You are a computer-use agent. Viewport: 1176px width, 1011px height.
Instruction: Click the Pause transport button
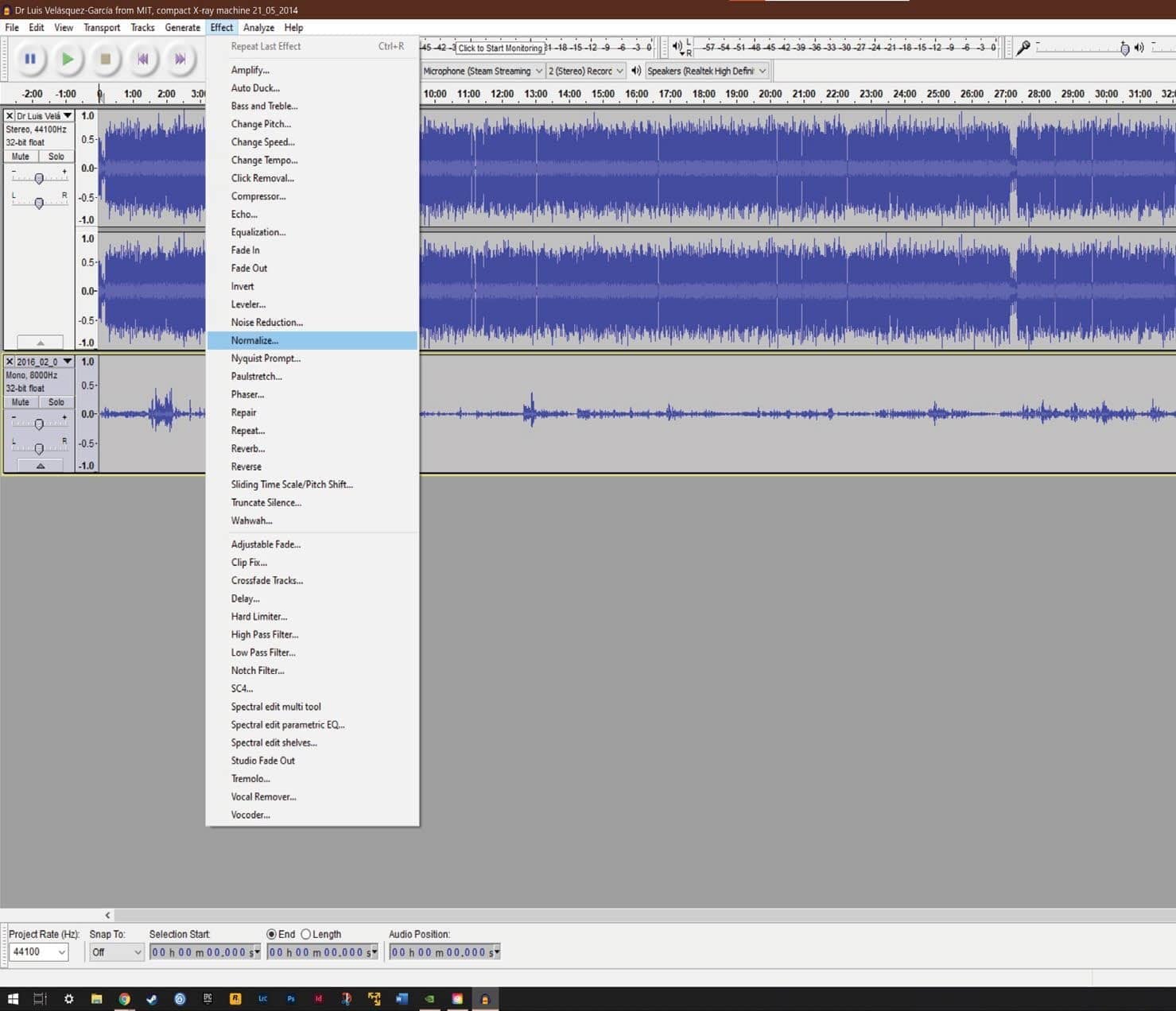click(30, 59)
